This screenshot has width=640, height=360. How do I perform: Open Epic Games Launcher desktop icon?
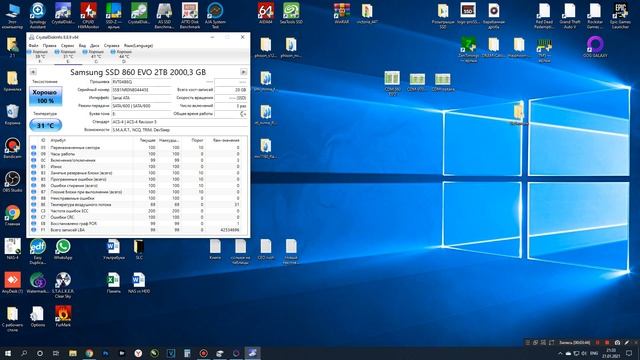pyautogui.click(x=620, y=16)
